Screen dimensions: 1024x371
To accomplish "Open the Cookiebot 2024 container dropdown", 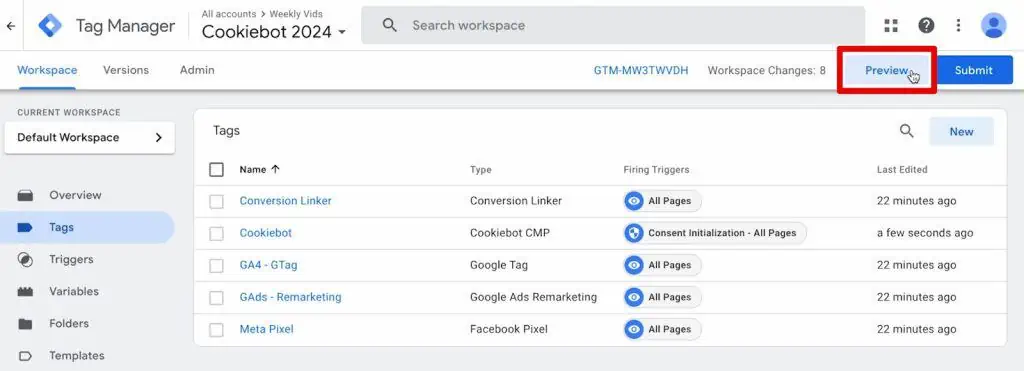I will tap(274, 32).
